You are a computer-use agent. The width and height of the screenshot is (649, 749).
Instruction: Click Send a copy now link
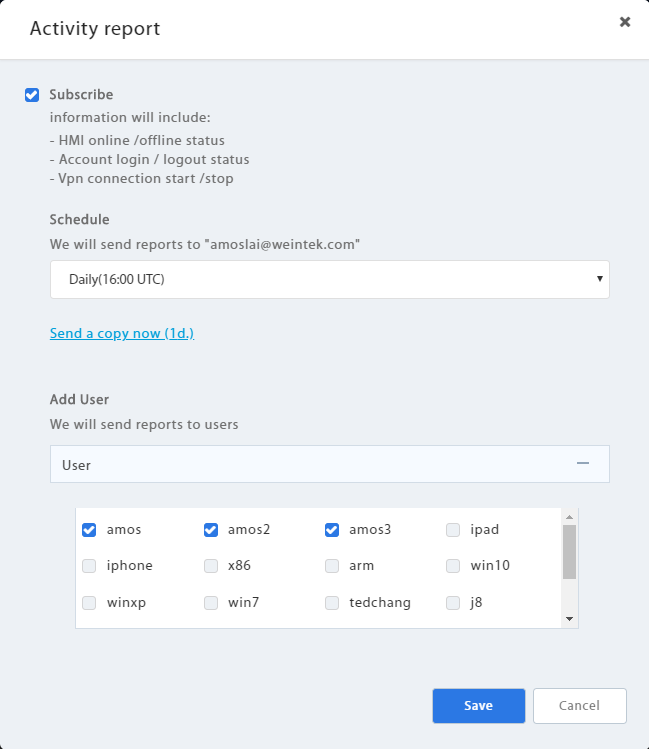pyautogui.click(x=122, y=333)
